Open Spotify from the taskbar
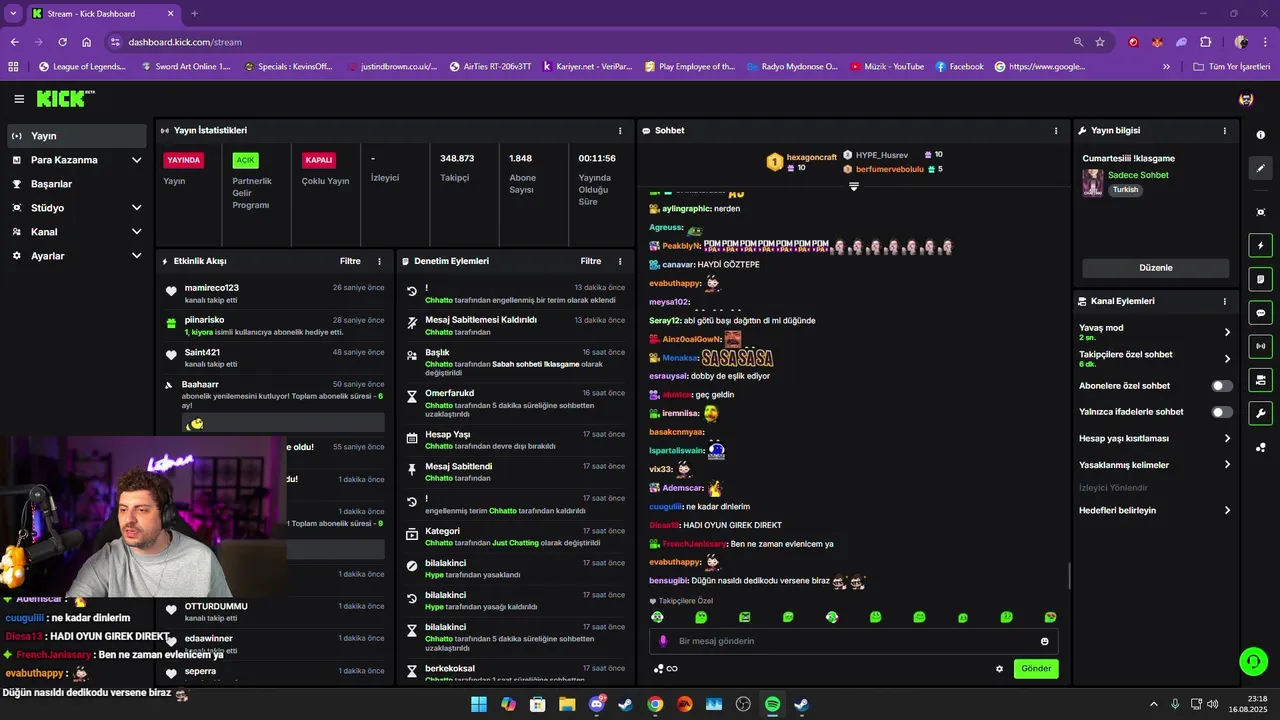The height and width of the screenshot is (720, 1280). coord(772,704)
